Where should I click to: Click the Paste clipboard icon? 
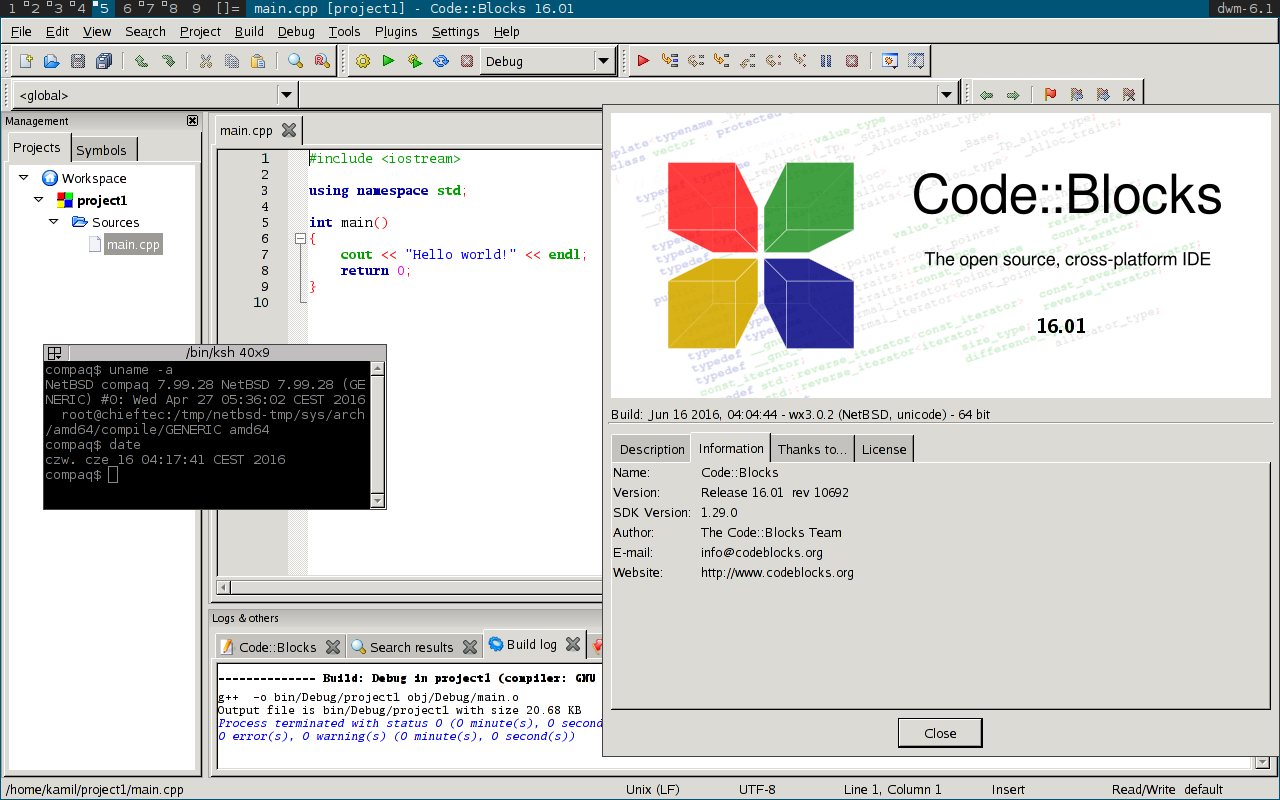(258, 61)
